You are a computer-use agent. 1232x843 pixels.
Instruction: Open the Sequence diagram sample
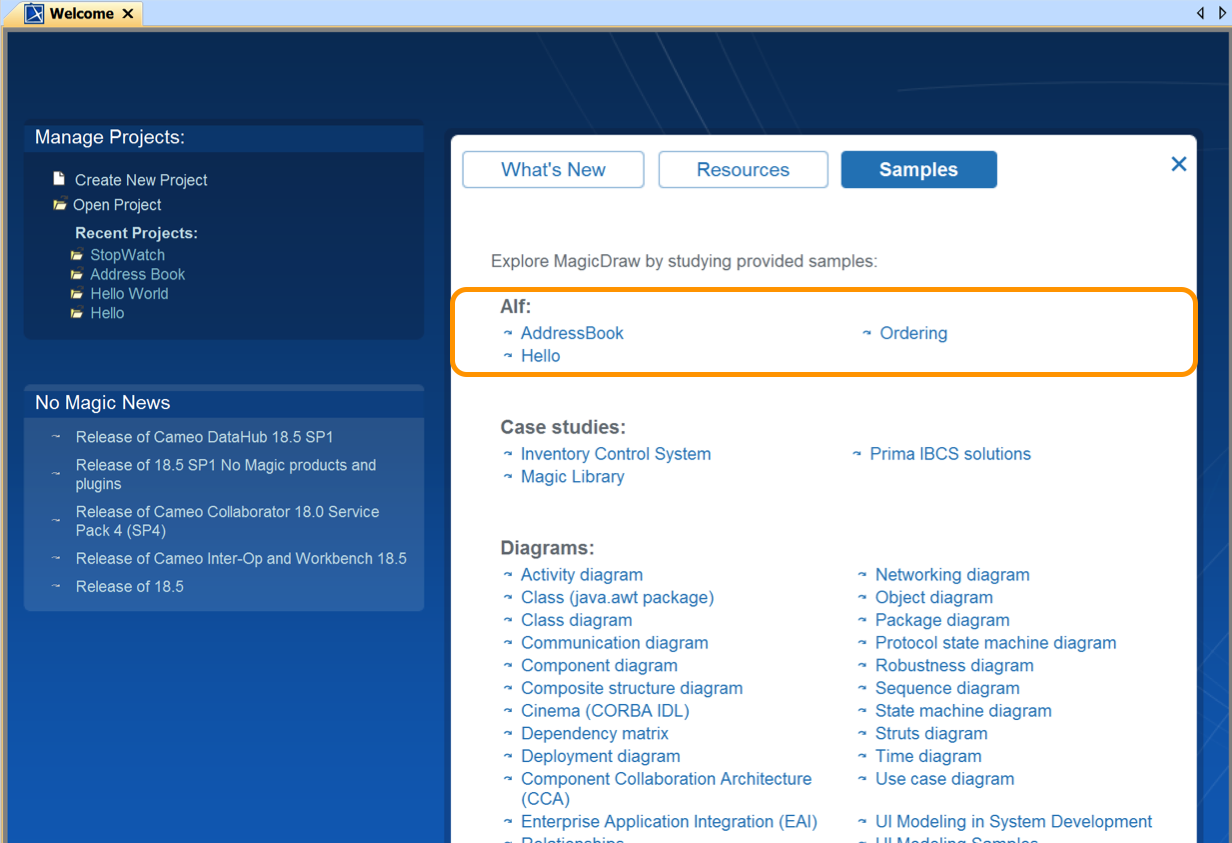[x=947, y=688]
